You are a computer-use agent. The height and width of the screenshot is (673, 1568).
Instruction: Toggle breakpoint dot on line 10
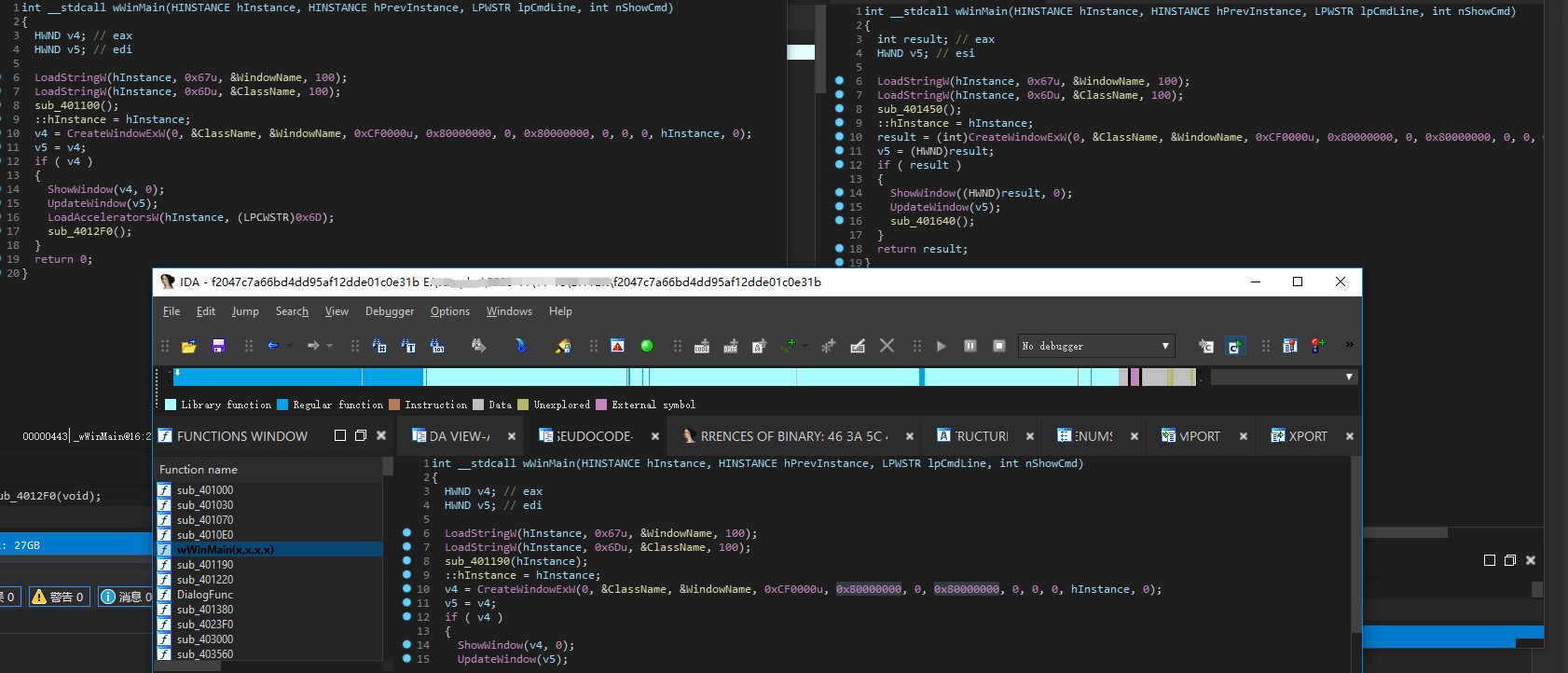click(406, 589)
